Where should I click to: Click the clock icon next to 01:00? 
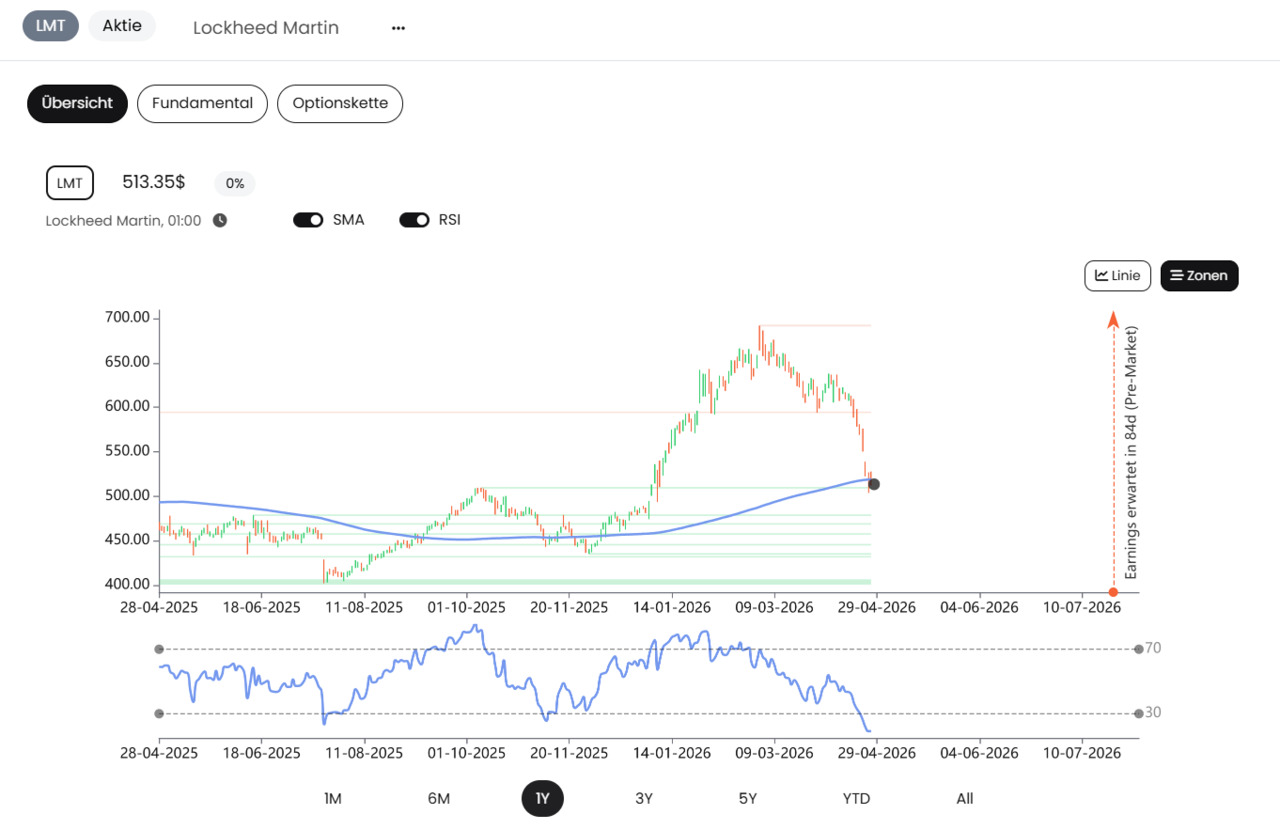(x=220, y=220)
